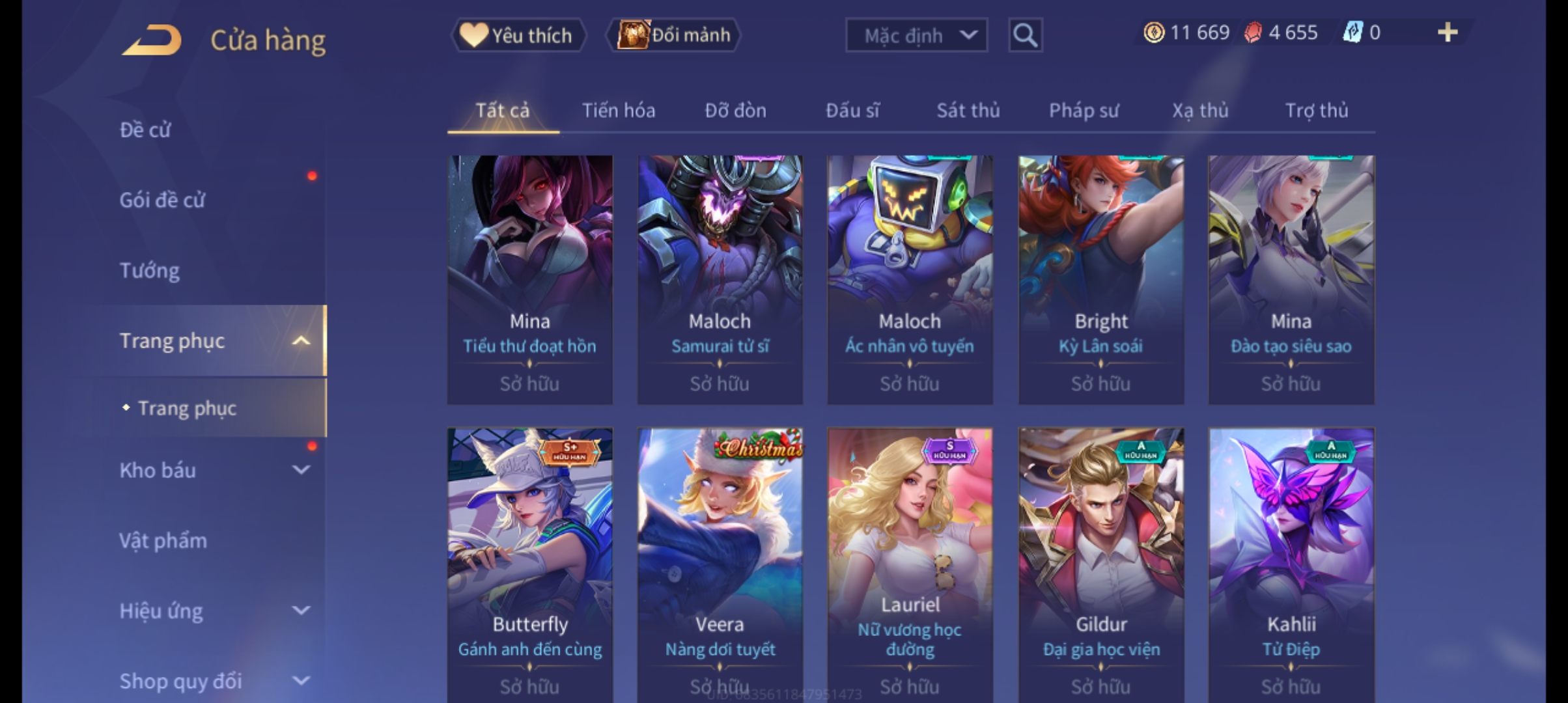This screenshot has height=703, width=1568.
Task: Expand the Hiệu ứng sidebar section
Action: coord(301,610)
